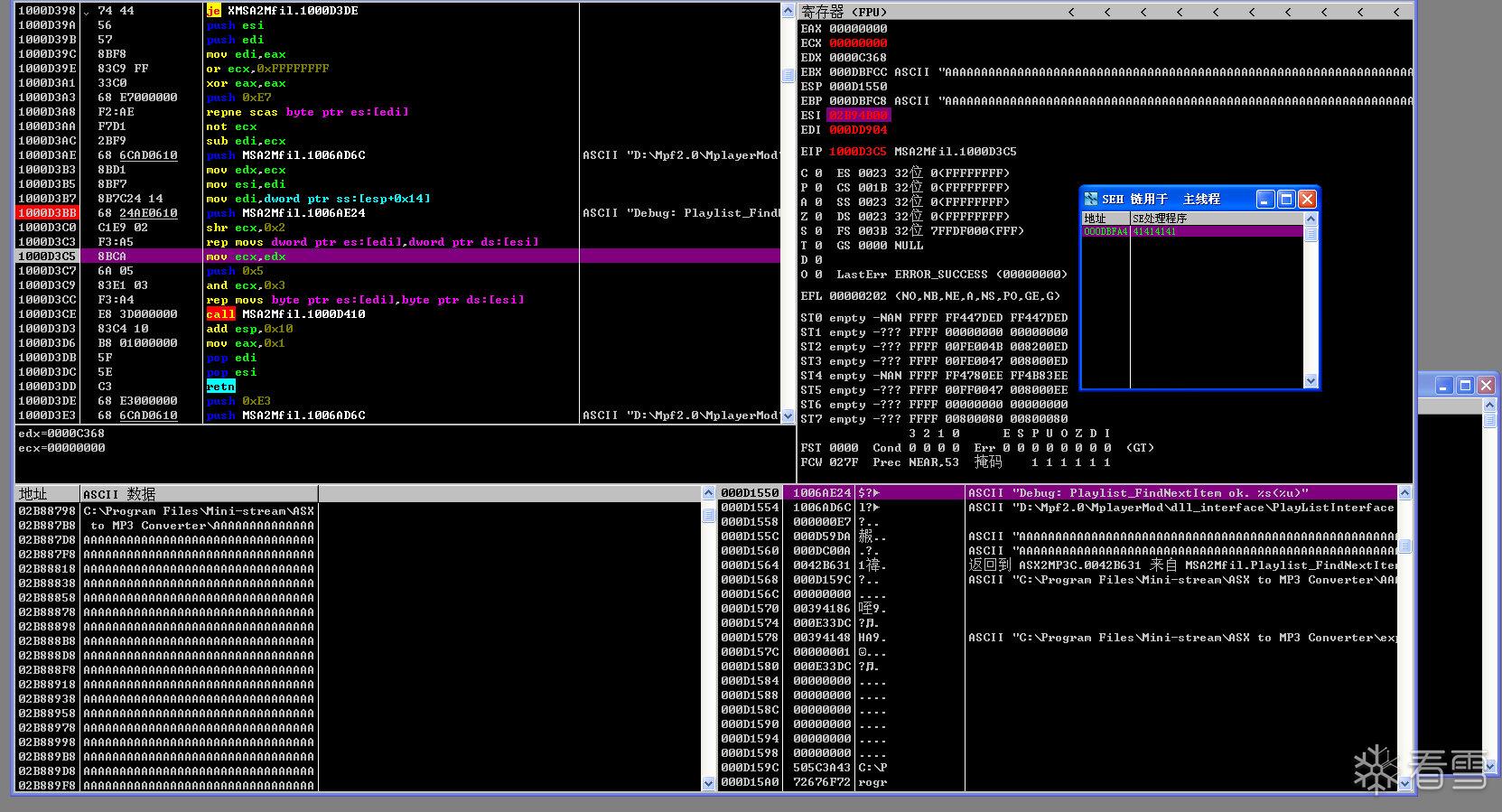Image resolution: width=1502 pixels, height=812 pixels.
Task: Select dump row at address 02B887B8
Action: point(359,526)
